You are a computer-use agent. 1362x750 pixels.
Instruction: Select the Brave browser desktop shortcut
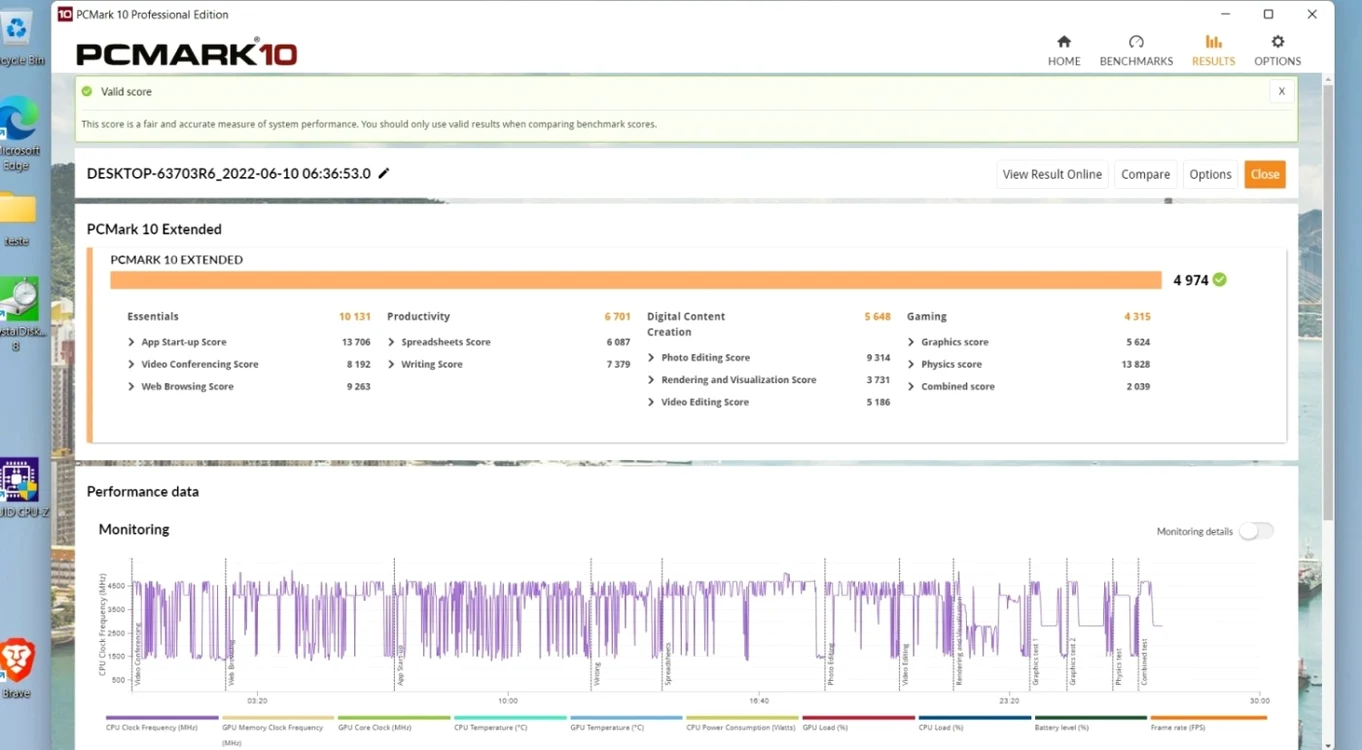pyautogui.click(x=17, y=669)
